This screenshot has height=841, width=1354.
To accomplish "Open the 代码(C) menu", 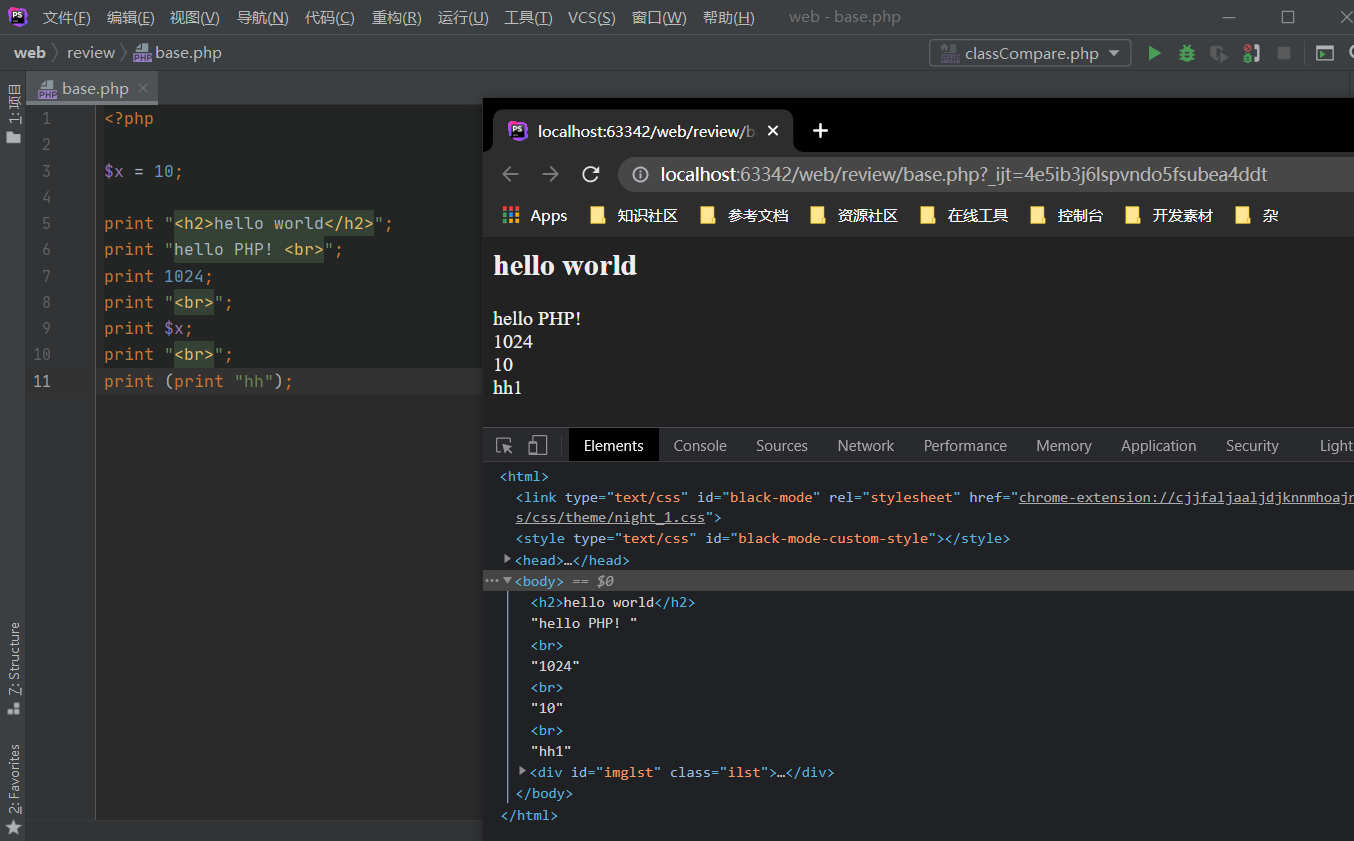I will coord(329,18).
